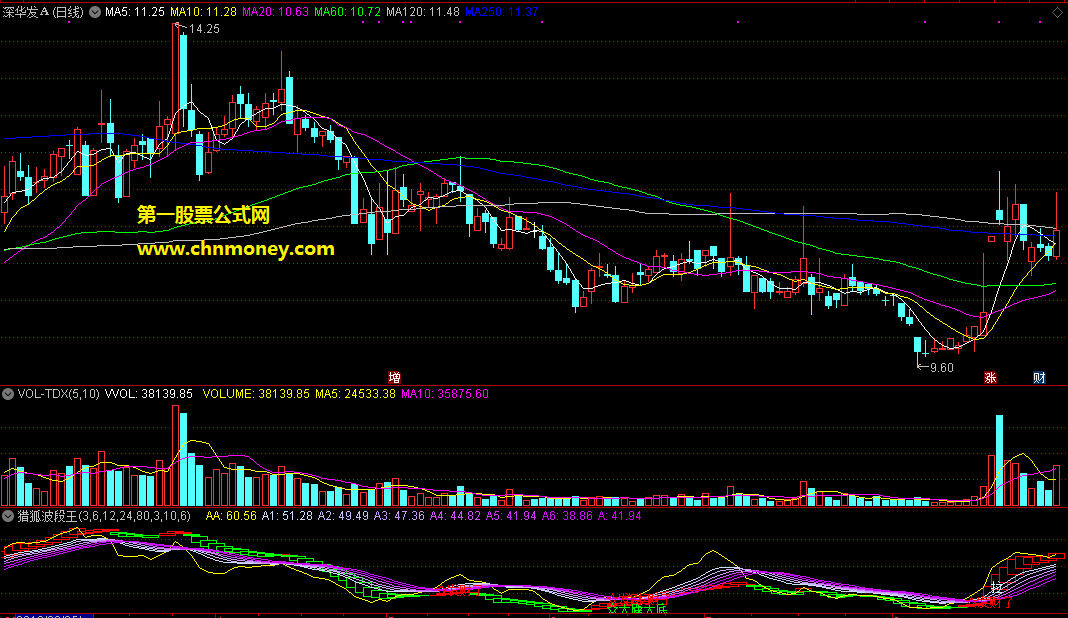Viewport: 1068px width, 618px height.
Task: Select the MA10: 11.28 price average label
Action: [204, 12]
